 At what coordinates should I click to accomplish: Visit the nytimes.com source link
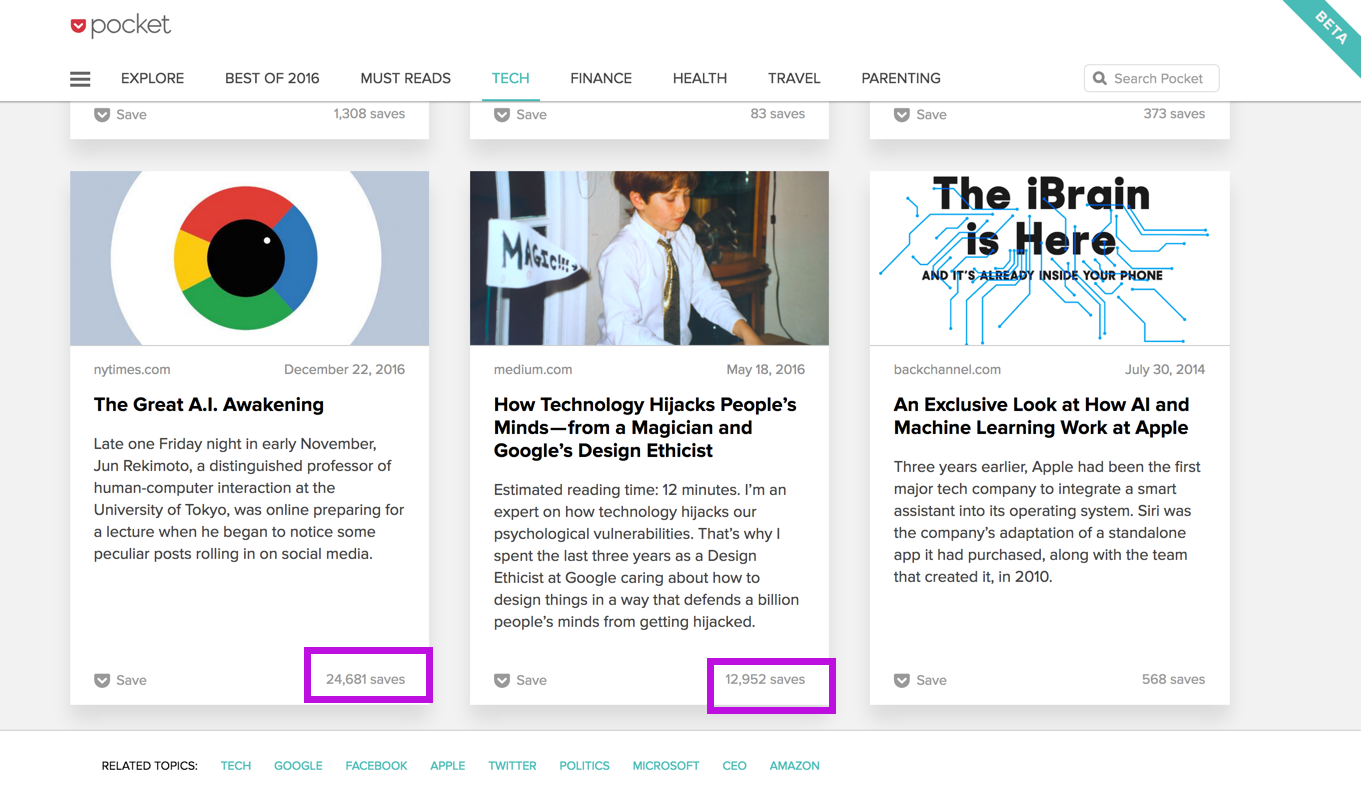tap(132, 369)
